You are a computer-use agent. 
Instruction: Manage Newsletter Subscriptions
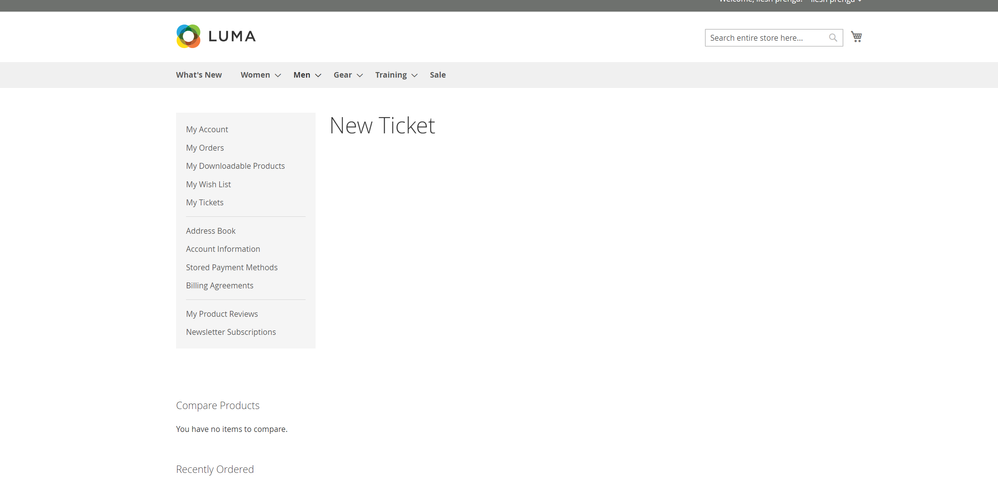click(231, 332)
